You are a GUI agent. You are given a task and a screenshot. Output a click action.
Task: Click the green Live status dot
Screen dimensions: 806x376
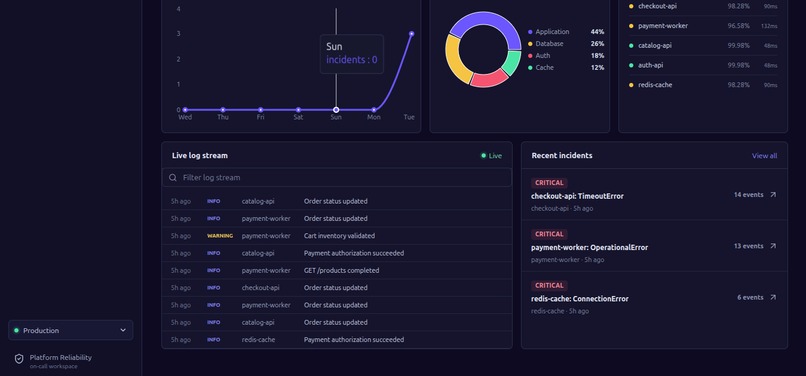(x=483, y=156)
